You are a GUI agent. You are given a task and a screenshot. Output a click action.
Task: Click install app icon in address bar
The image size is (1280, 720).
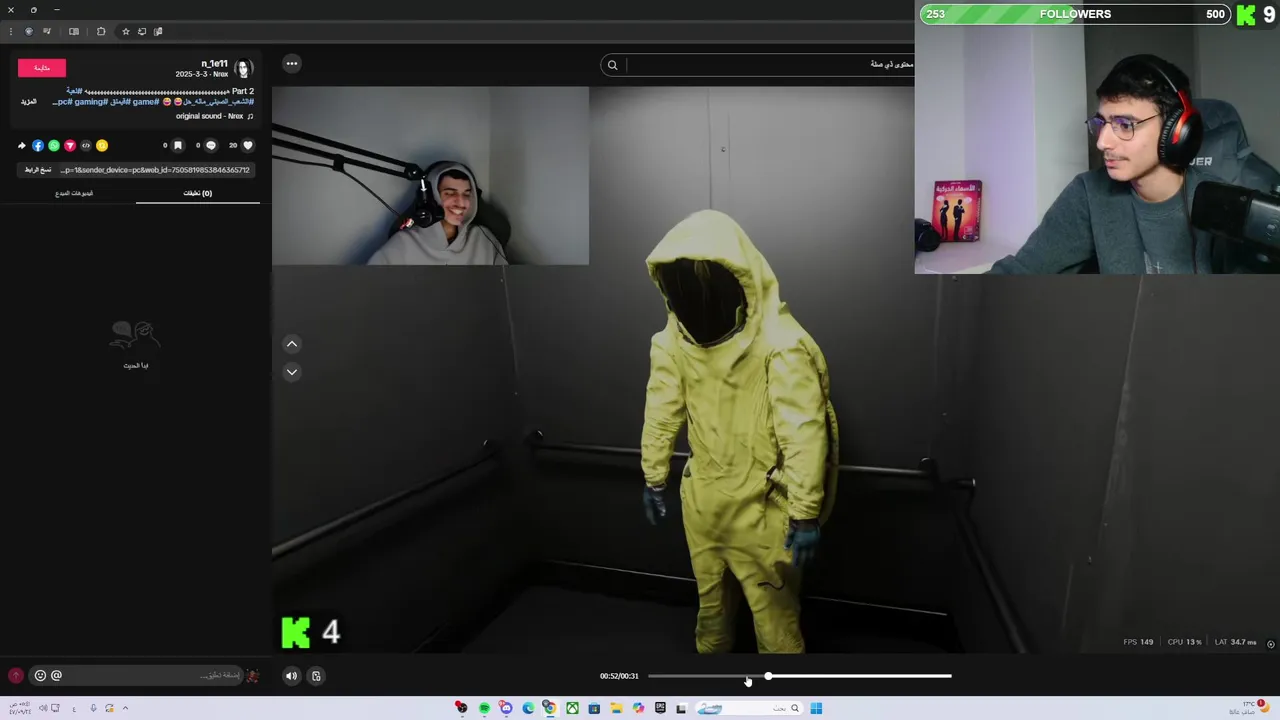coord(142,32)
